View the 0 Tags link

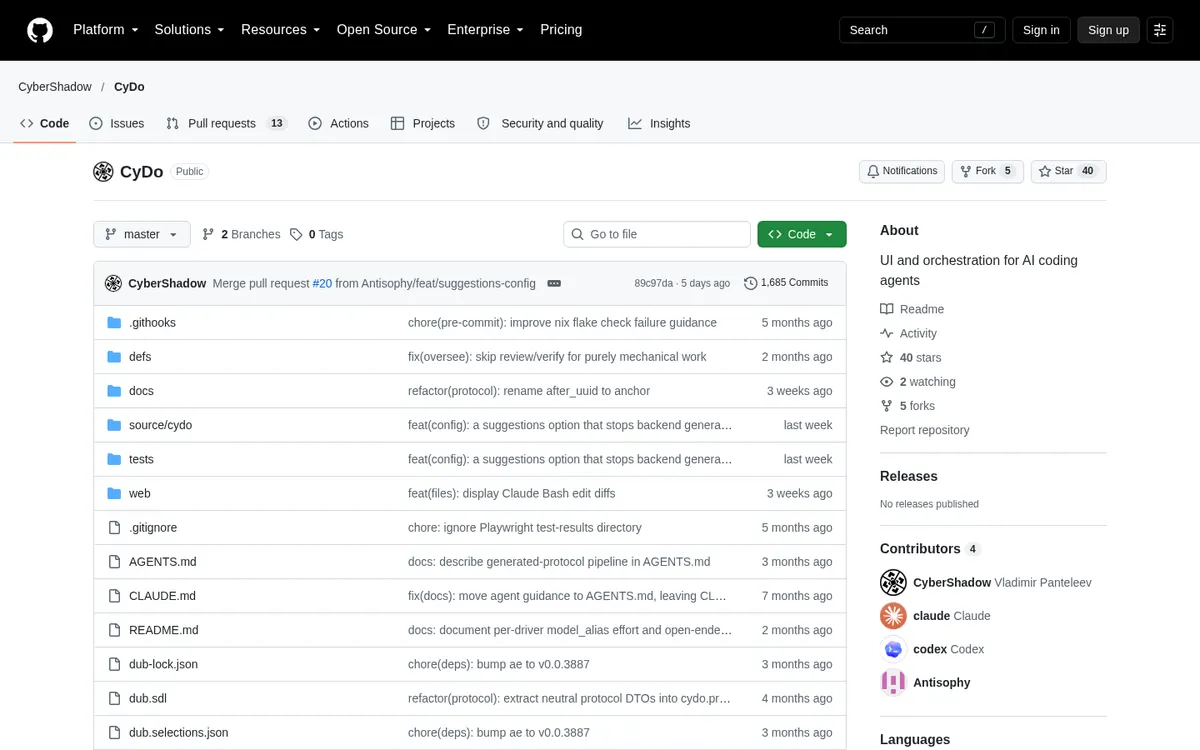pyautogui.click(x=316, y=234)
